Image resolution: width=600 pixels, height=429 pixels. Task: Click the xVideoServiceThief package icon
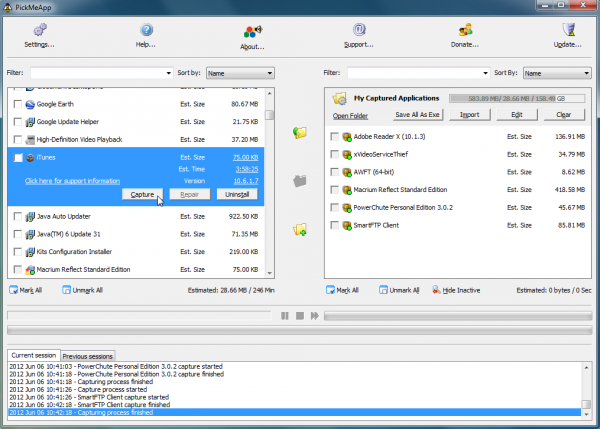click(x=347, y=155)
